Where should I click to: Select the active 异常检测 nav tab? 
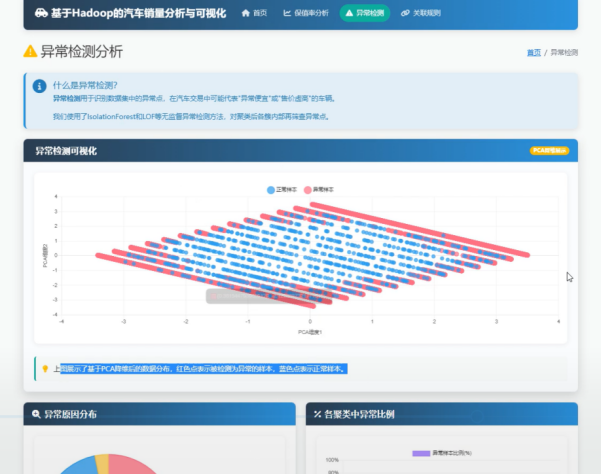[x=365, y=13]
